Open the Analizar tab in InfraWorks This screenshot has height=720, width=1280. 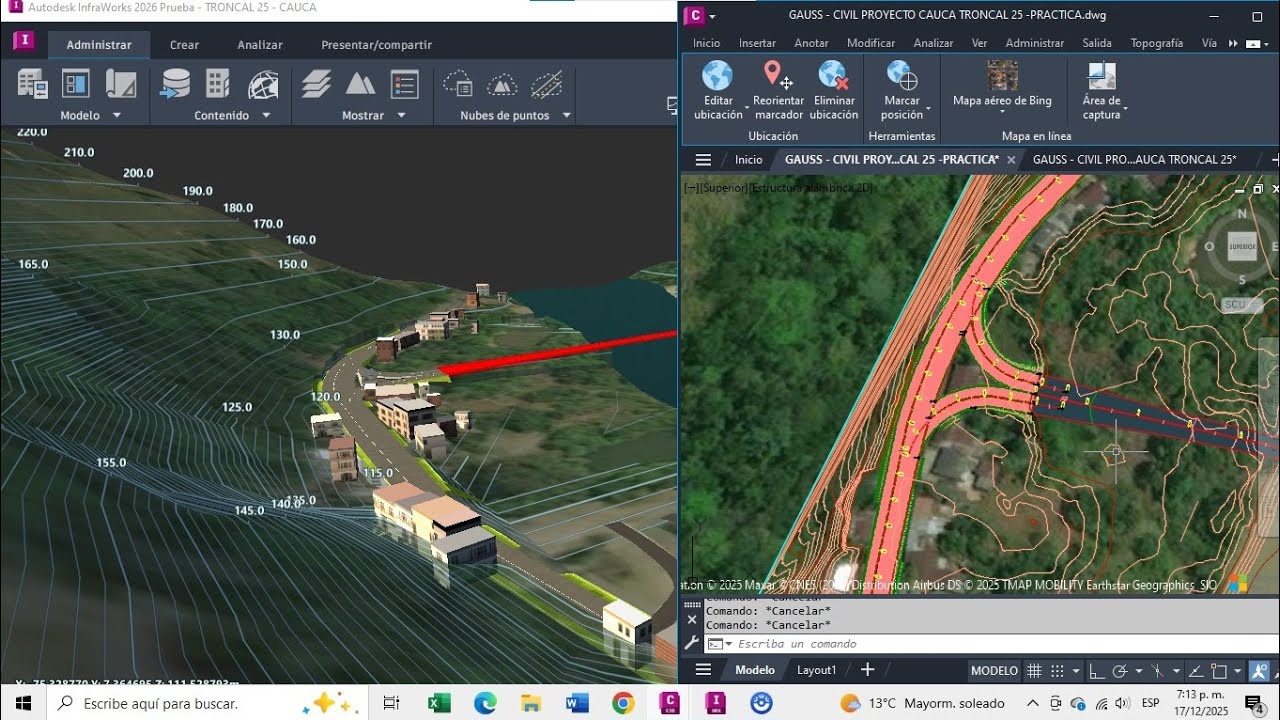point(260,45)
